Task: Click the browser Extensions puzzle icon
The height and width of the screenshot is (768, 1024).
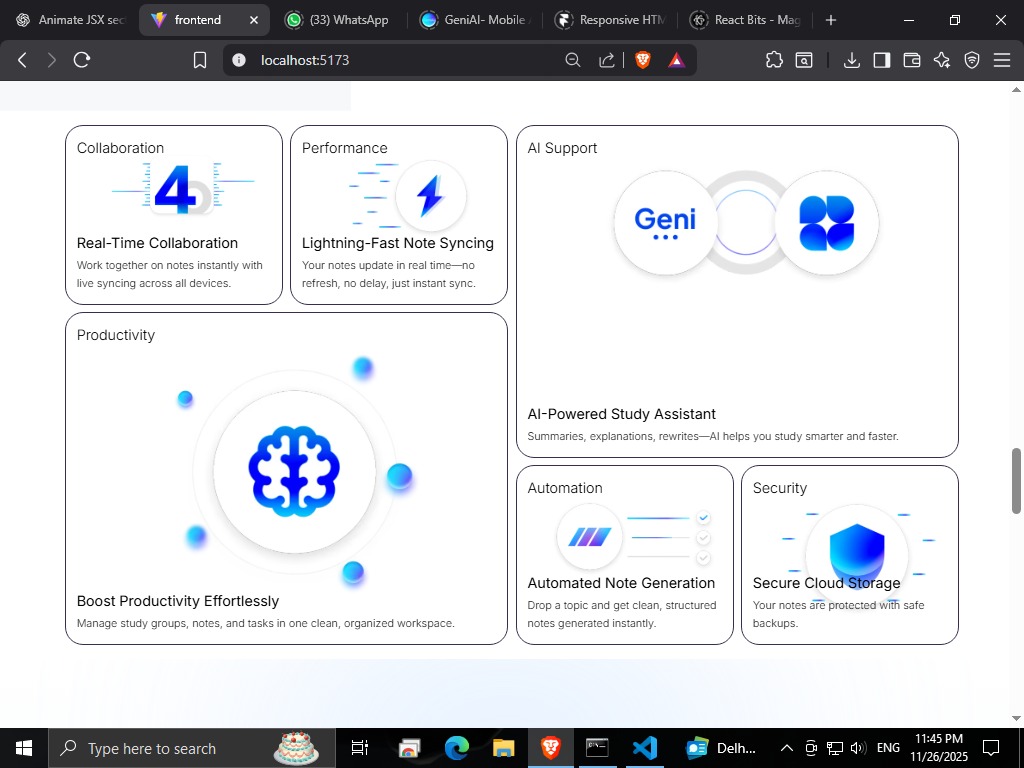Action: click(x=773, y=60)
